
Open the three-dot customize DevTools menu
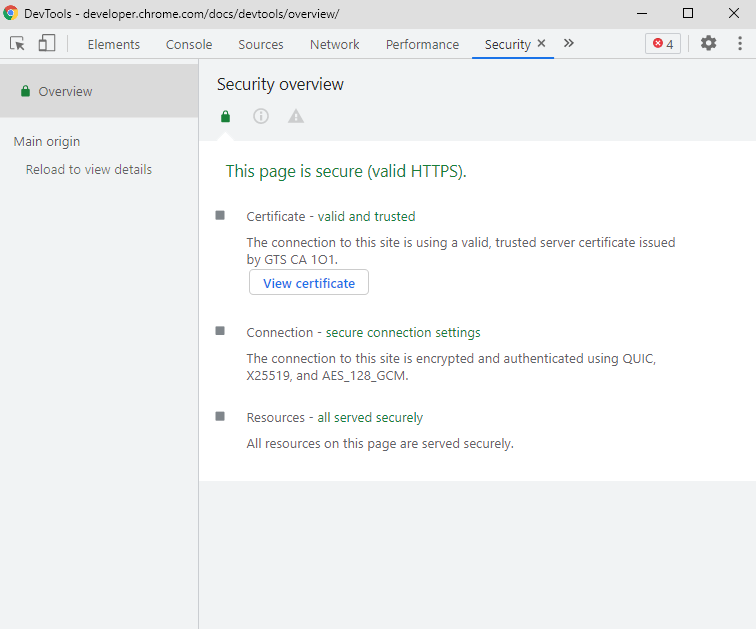(740, 44)
